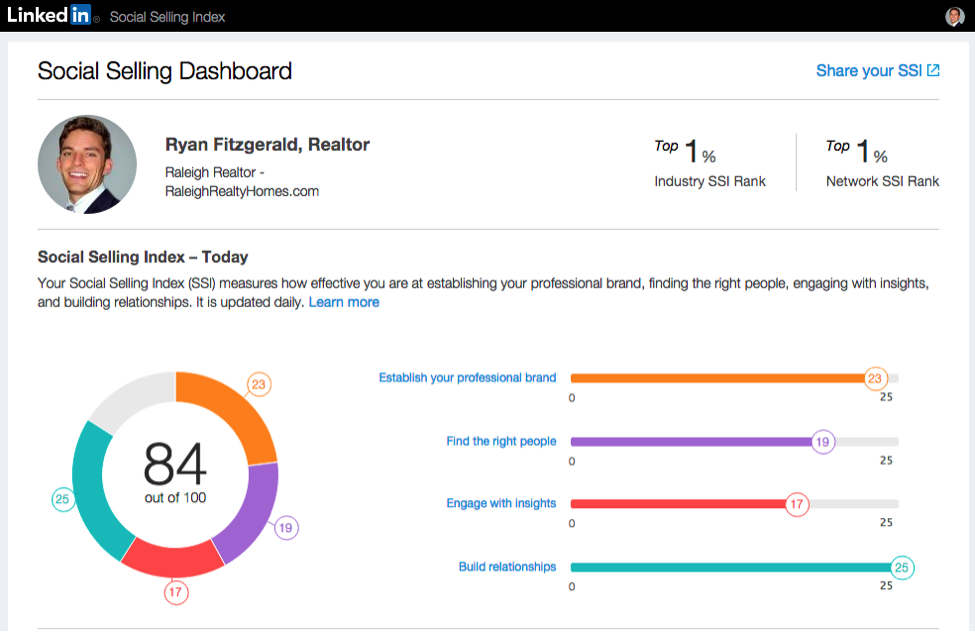Click Build relationships link
Screen dimensions: 975x632
(x=507, y=567)
